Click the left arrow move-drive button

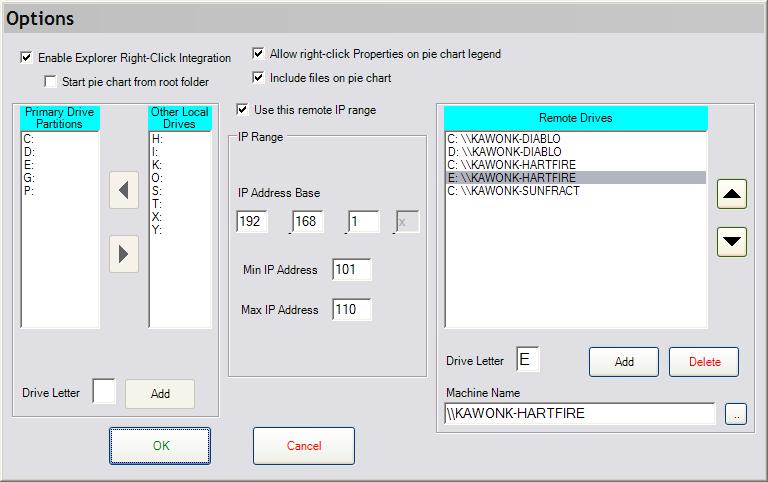[x=124, y=190]
